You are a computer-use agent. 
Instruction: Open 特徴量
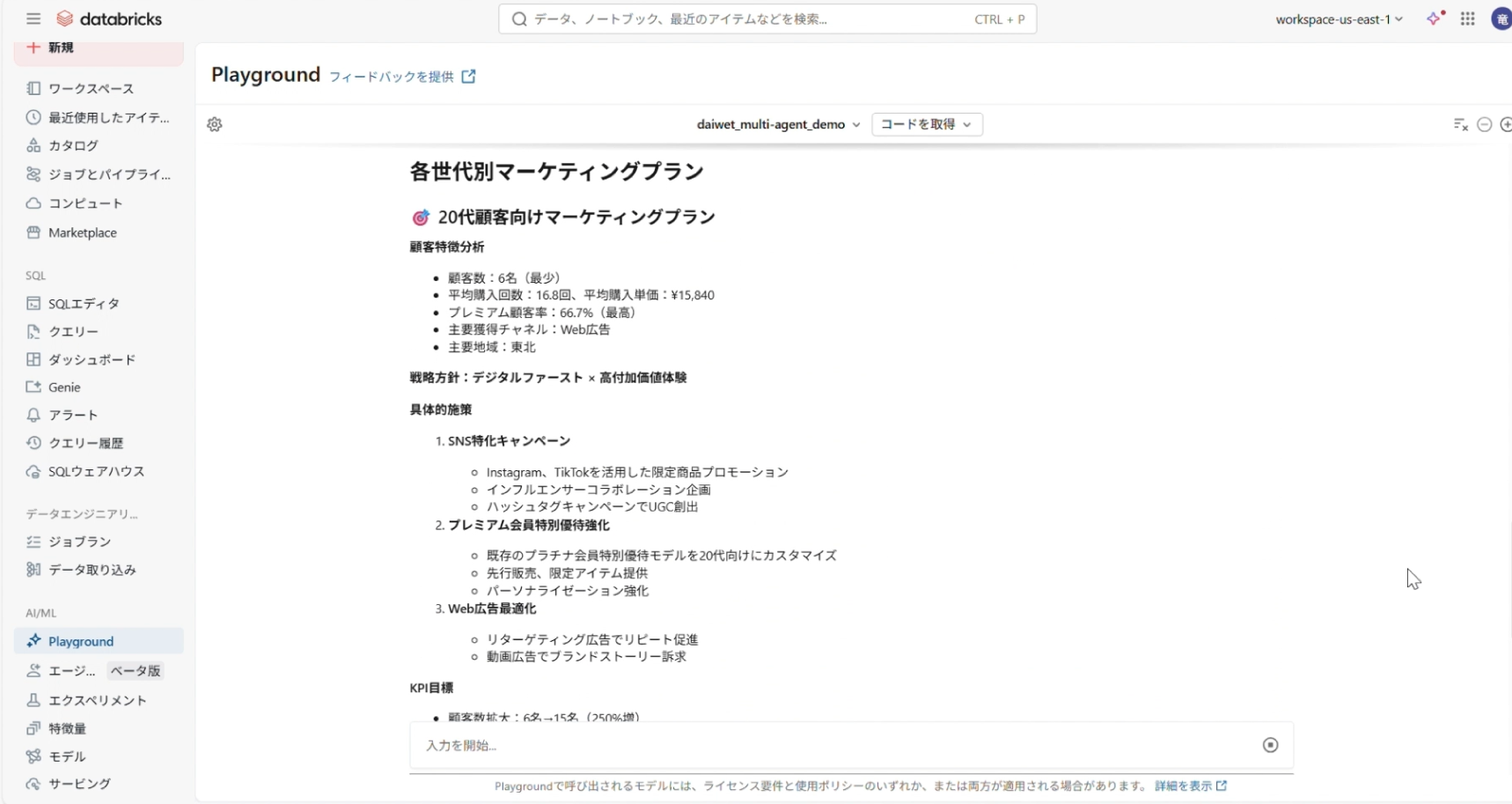click(68, 728)
